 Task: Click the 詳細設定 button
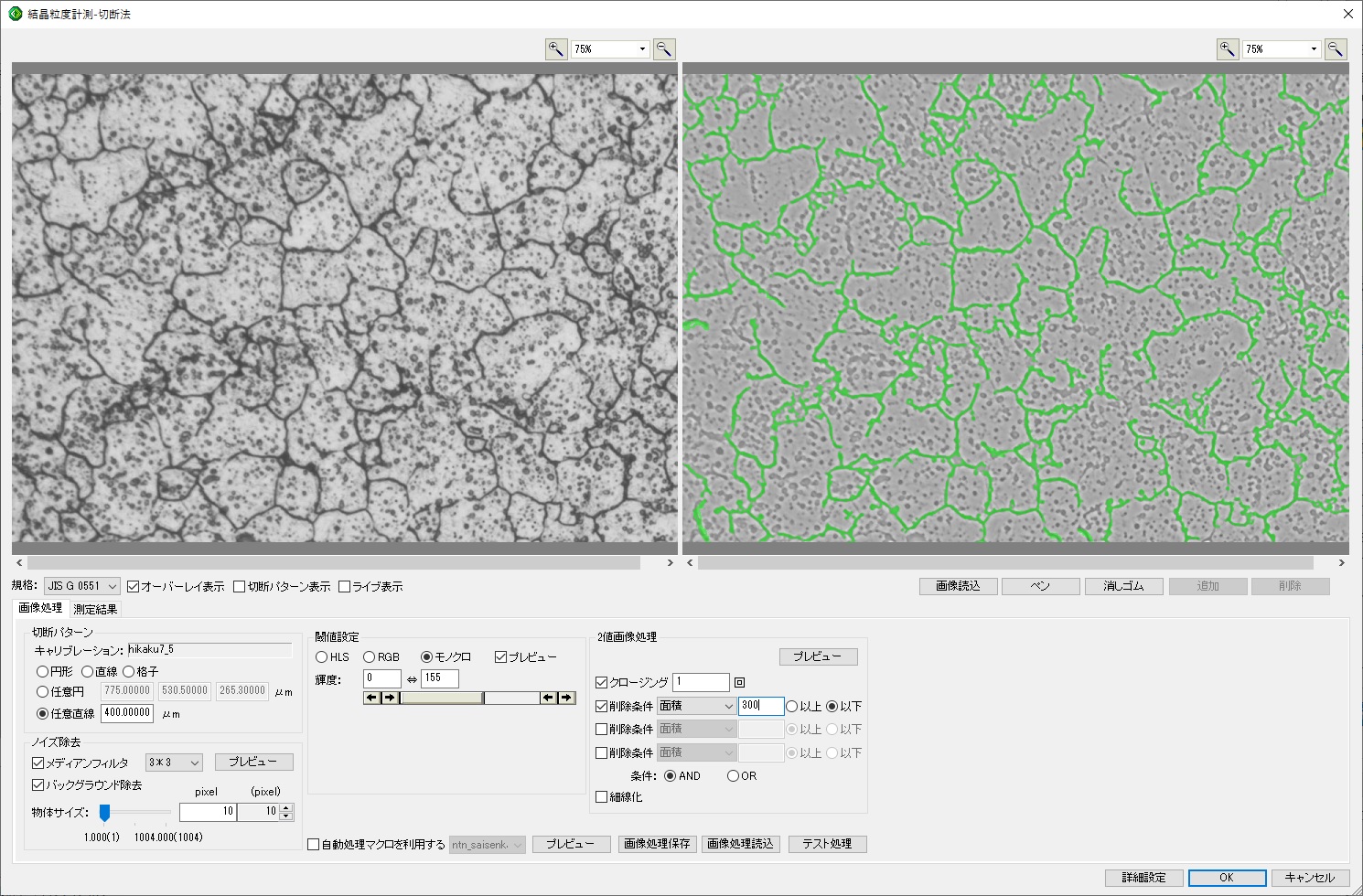1143,878
